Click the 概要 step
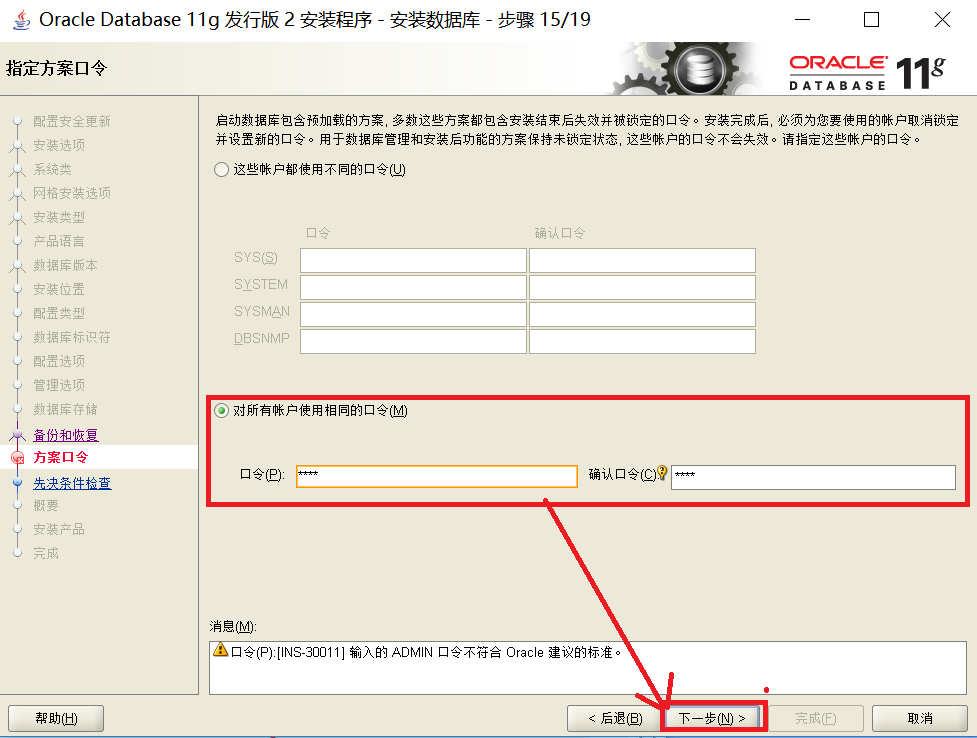977x738 pixels. click(46, 505)
